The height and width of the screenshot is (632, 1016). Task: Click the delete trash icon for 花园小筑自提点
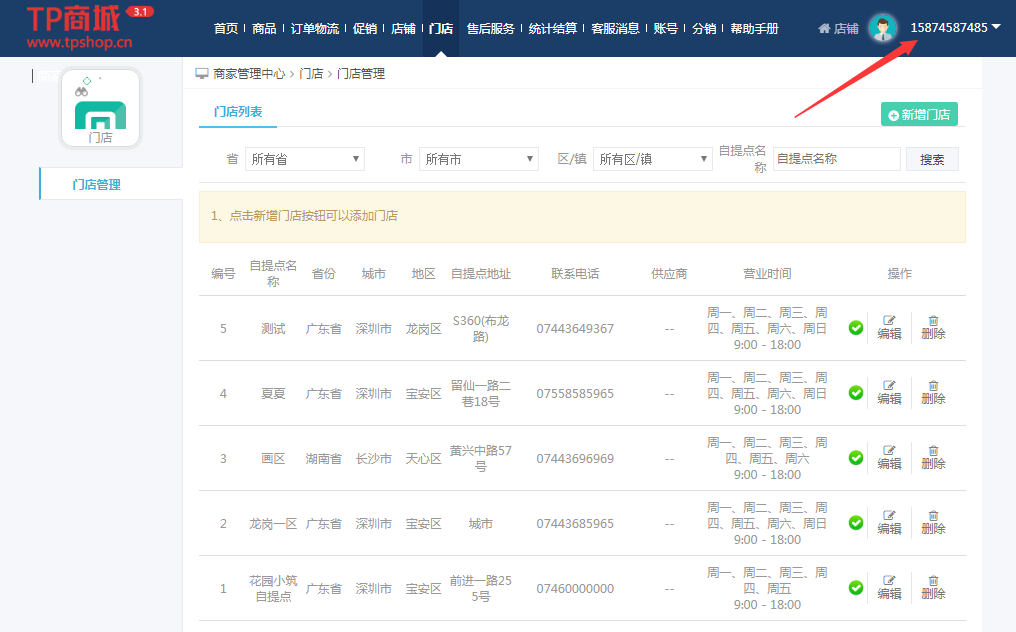(933, 581)
